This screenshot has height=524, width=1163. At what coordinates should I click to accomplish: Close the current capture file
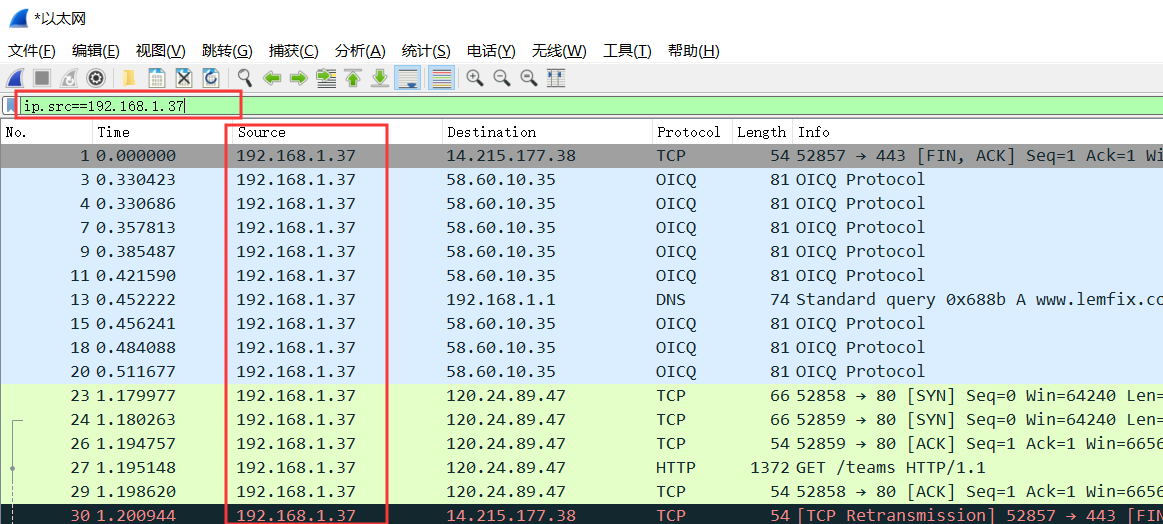coord(184,78)
